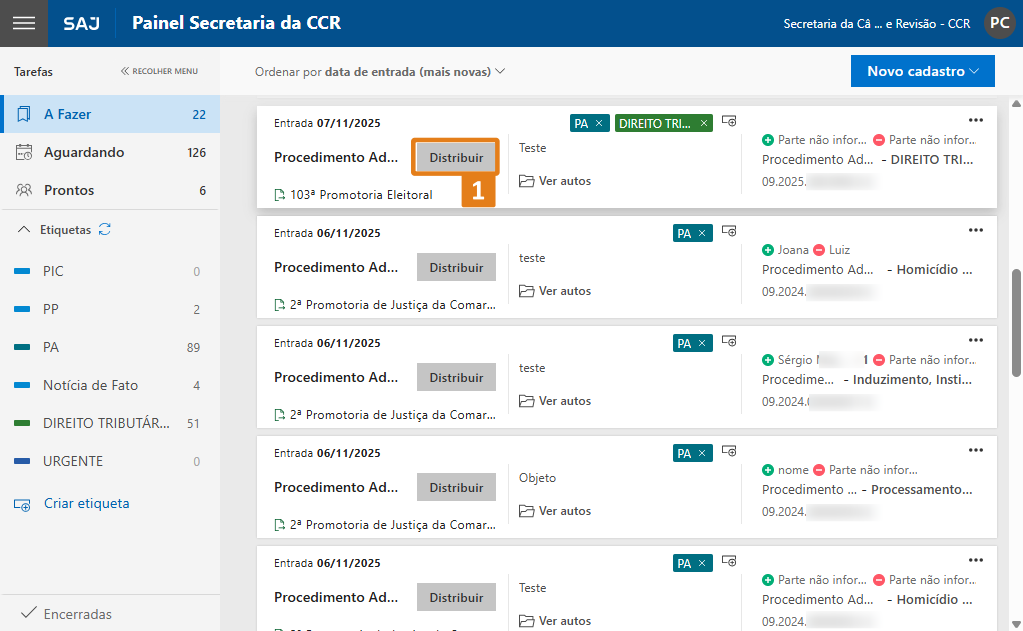The height and width of the screenshot is (631, 1023).
Task: Click Distribuir on the first card
Action: tap(456, 158)
